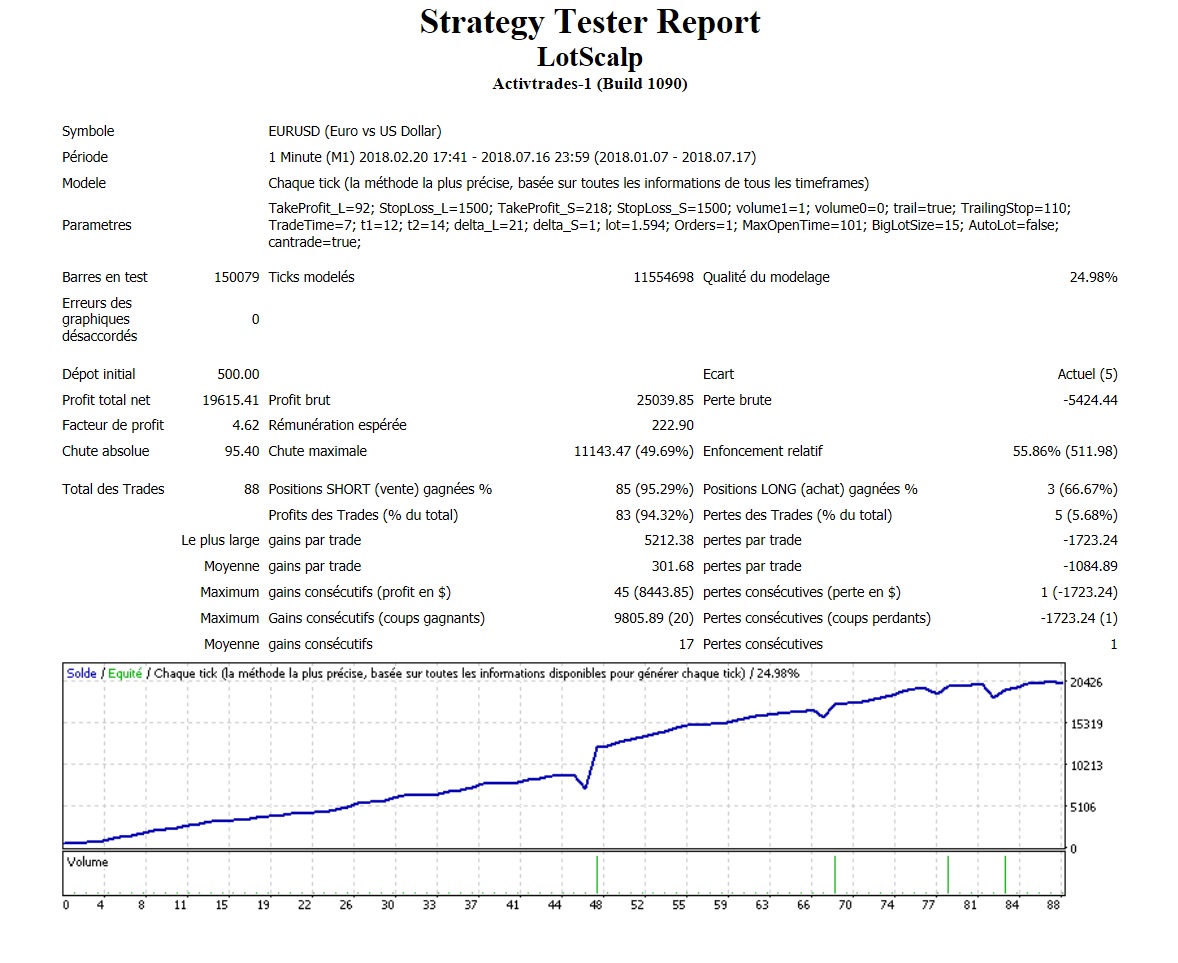Click the green 'Equité' legend label
This screenshot has height=963, width=1178.
[x=125, y=674]
